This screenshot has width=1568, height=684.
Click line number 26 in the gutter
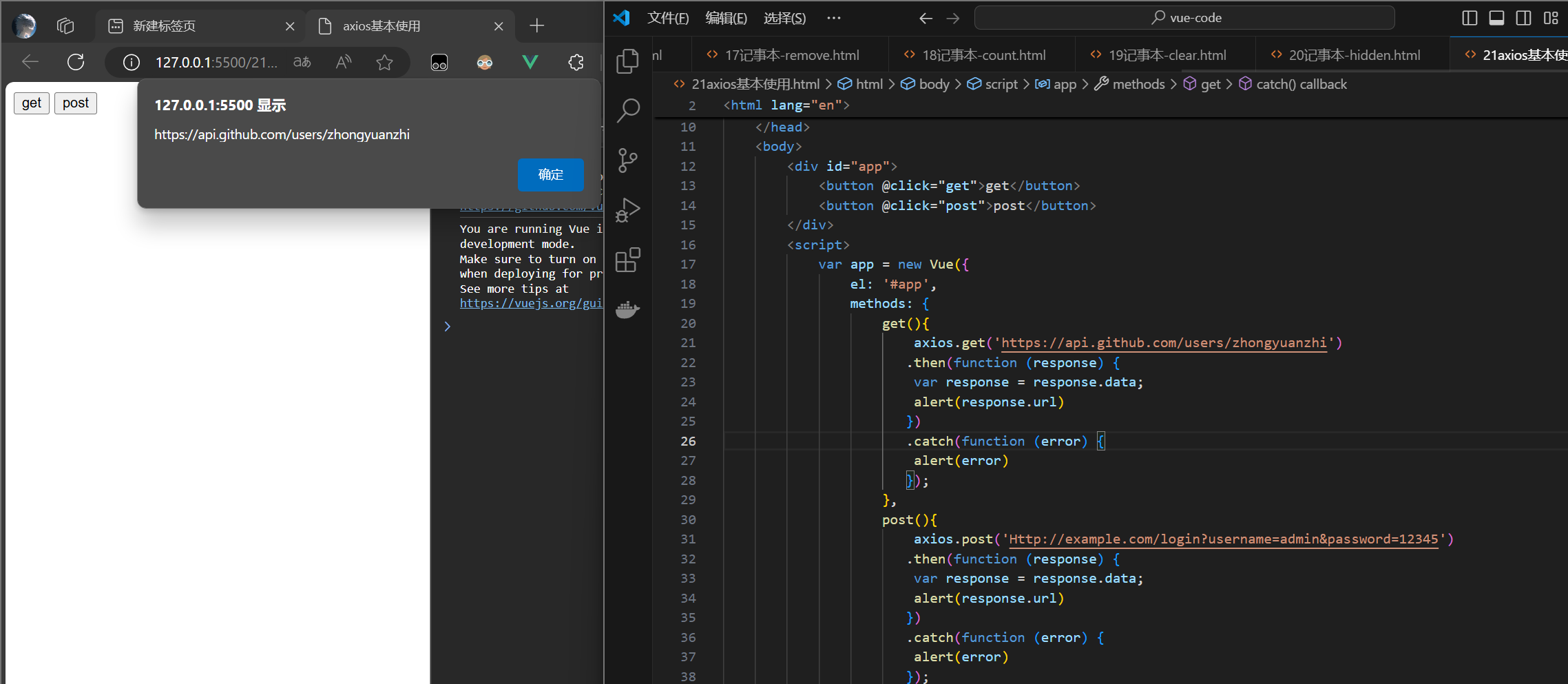coord(688,442)
